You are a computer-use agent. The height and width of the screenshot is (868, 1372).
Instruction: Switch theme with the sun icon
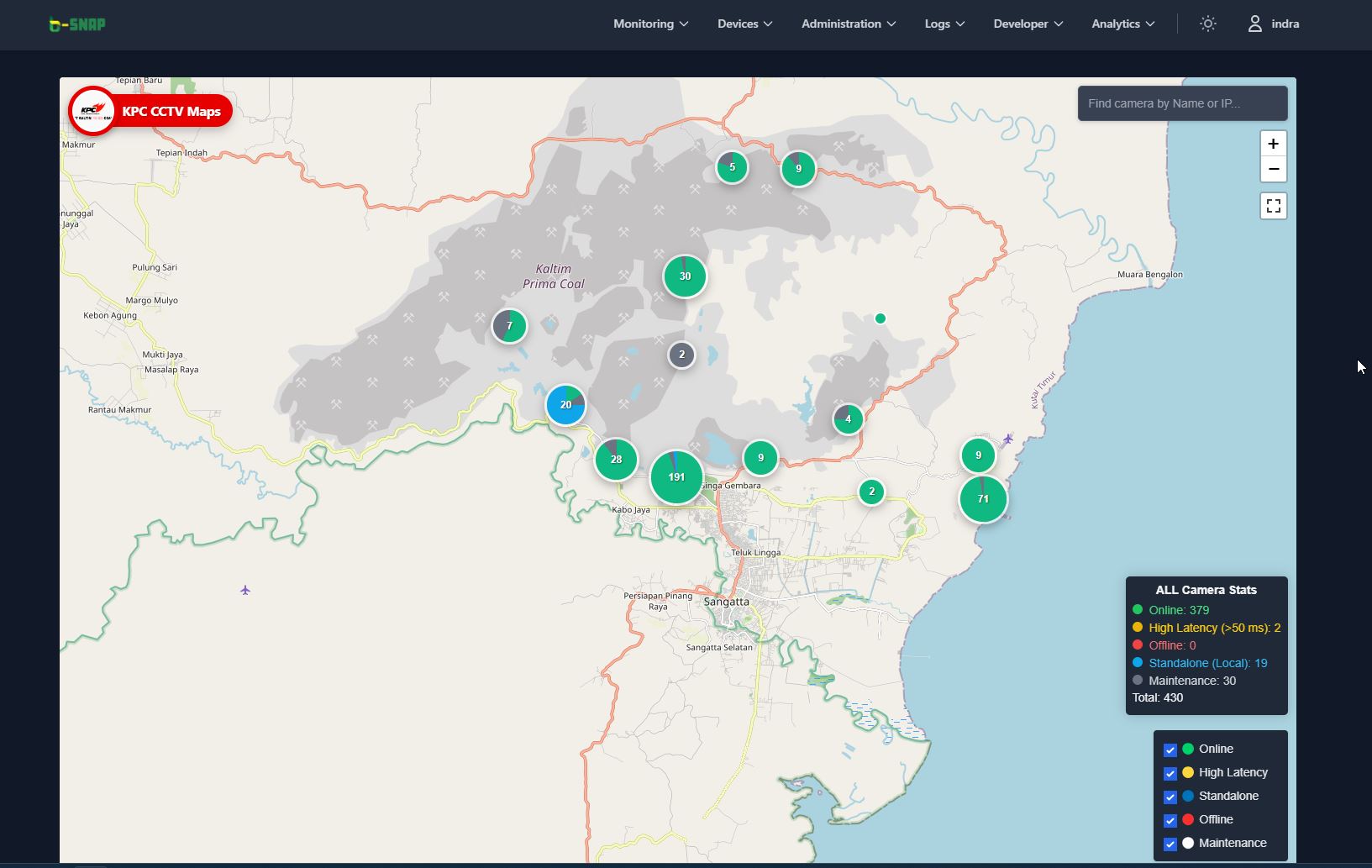(1207, 24)
